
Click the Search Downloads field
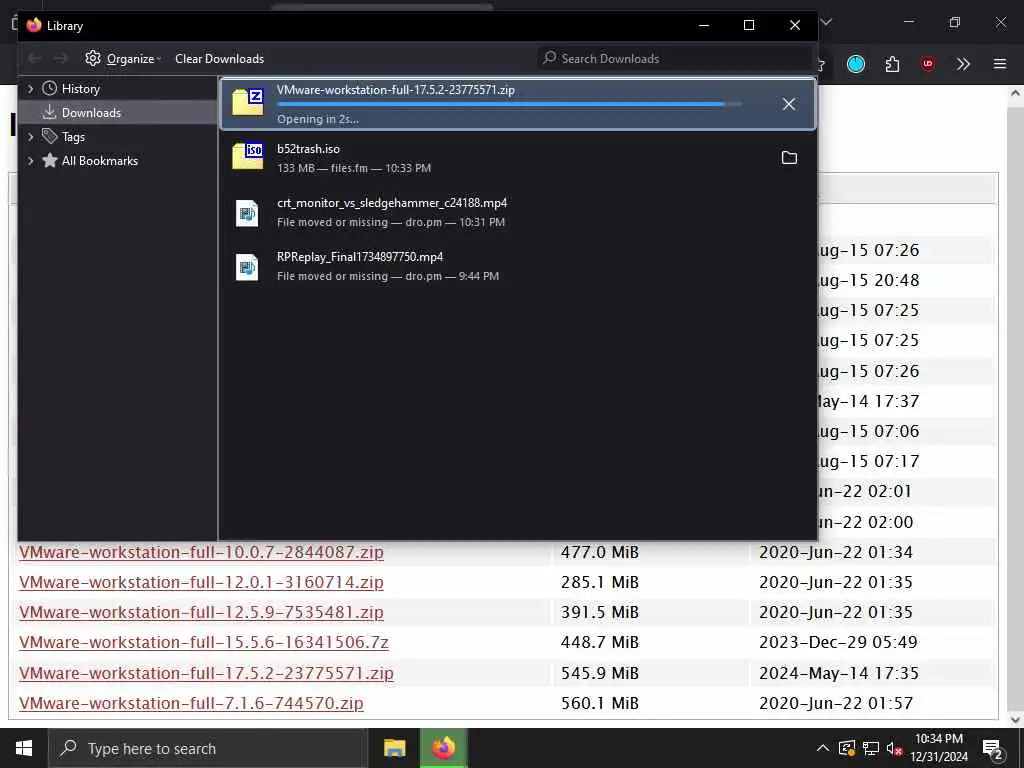click(x=674, y=59)
